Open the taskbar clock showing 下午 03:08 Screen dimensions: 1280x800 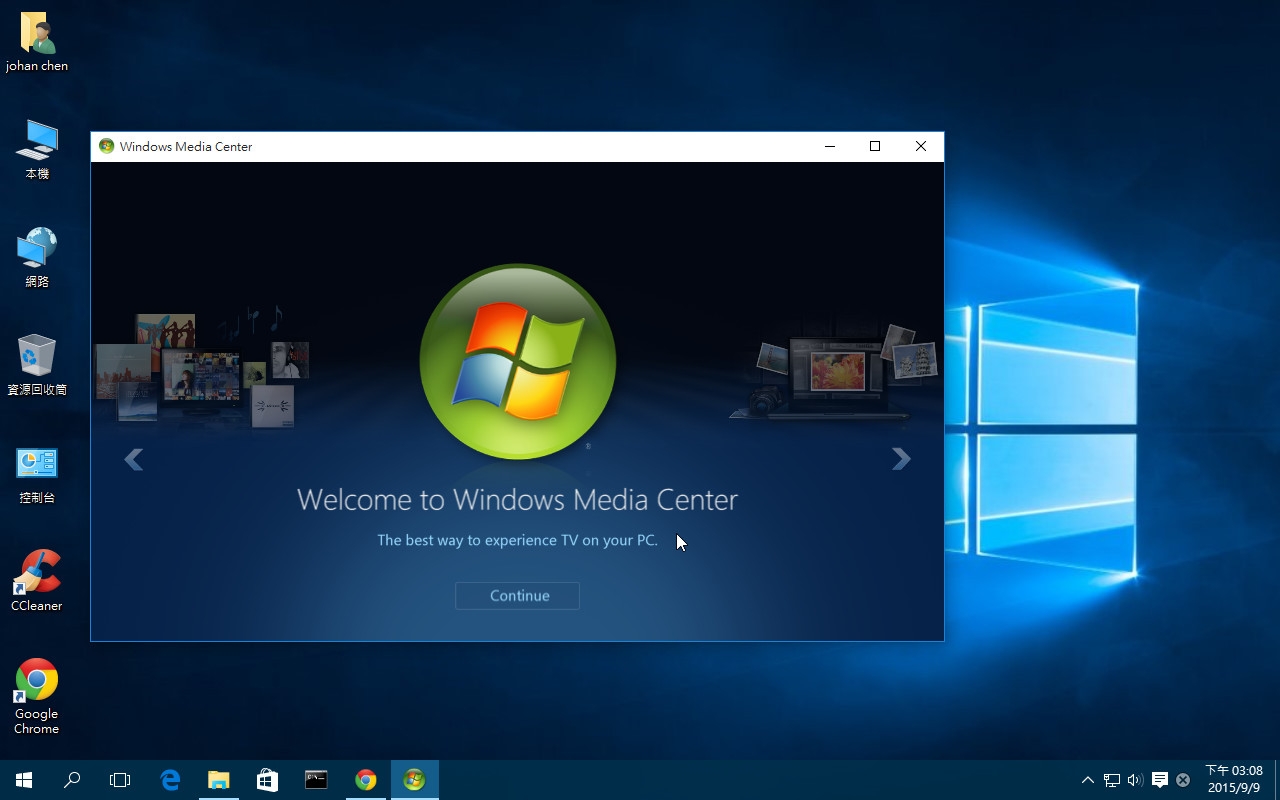1234,780
